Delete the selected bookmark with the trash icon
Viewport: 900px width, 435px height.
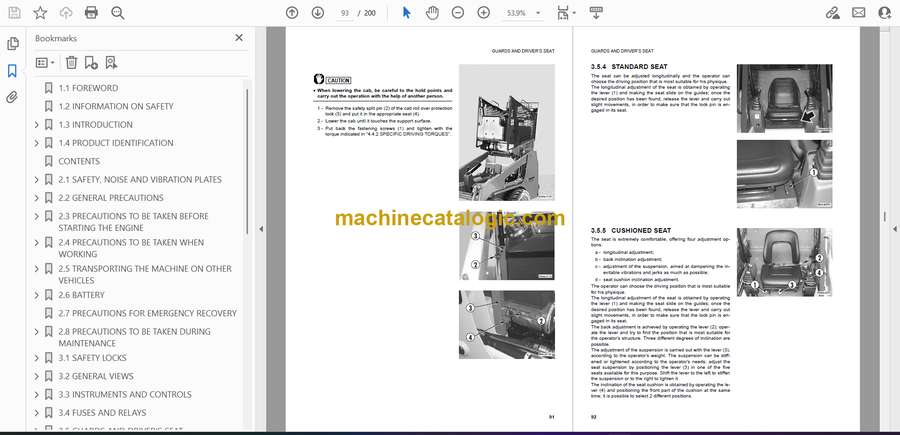pyautogui.click(x=71, y=62)
